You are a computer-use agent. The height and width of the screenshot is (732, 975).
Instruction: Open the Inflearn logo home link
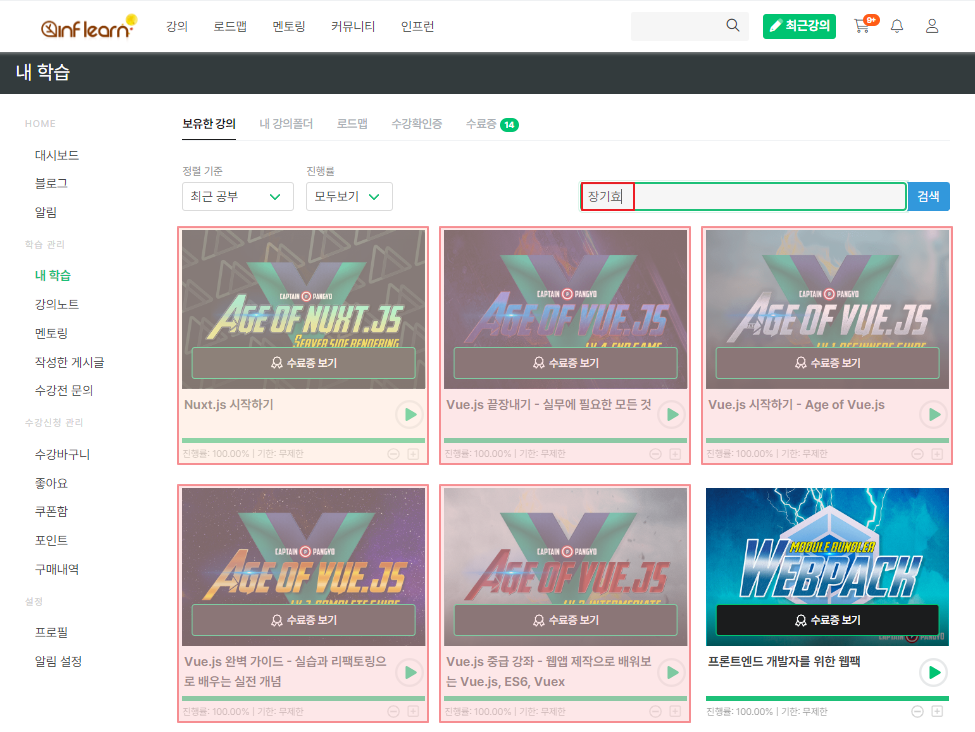pos(88,27)
